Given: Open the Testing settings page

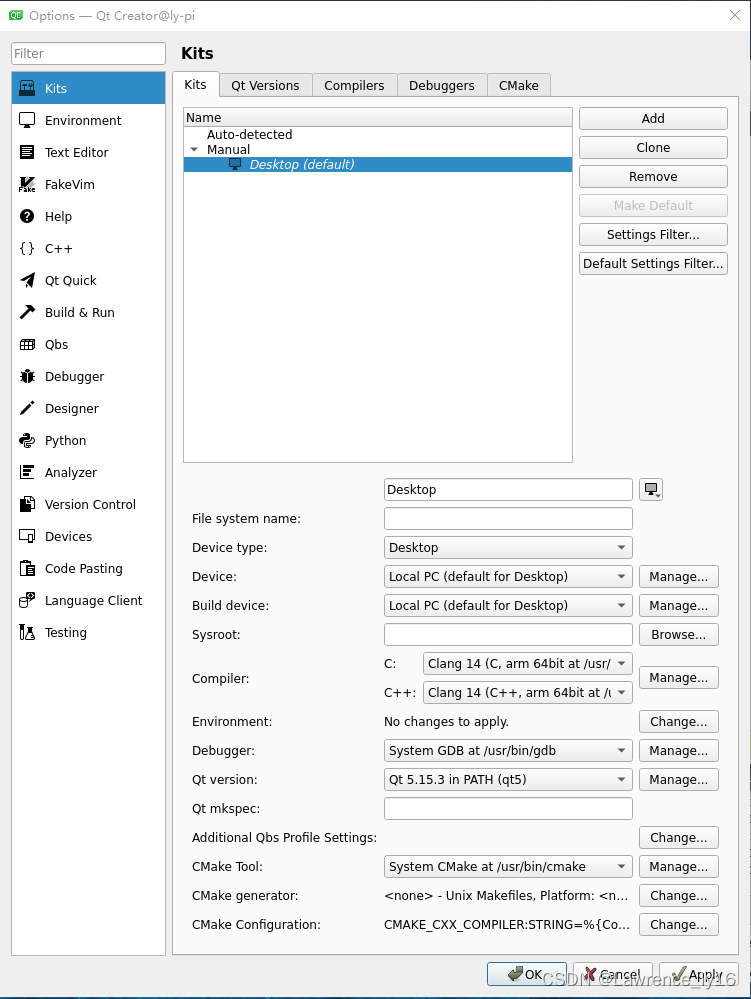Looking at the screenshot, I should [64, 632].
